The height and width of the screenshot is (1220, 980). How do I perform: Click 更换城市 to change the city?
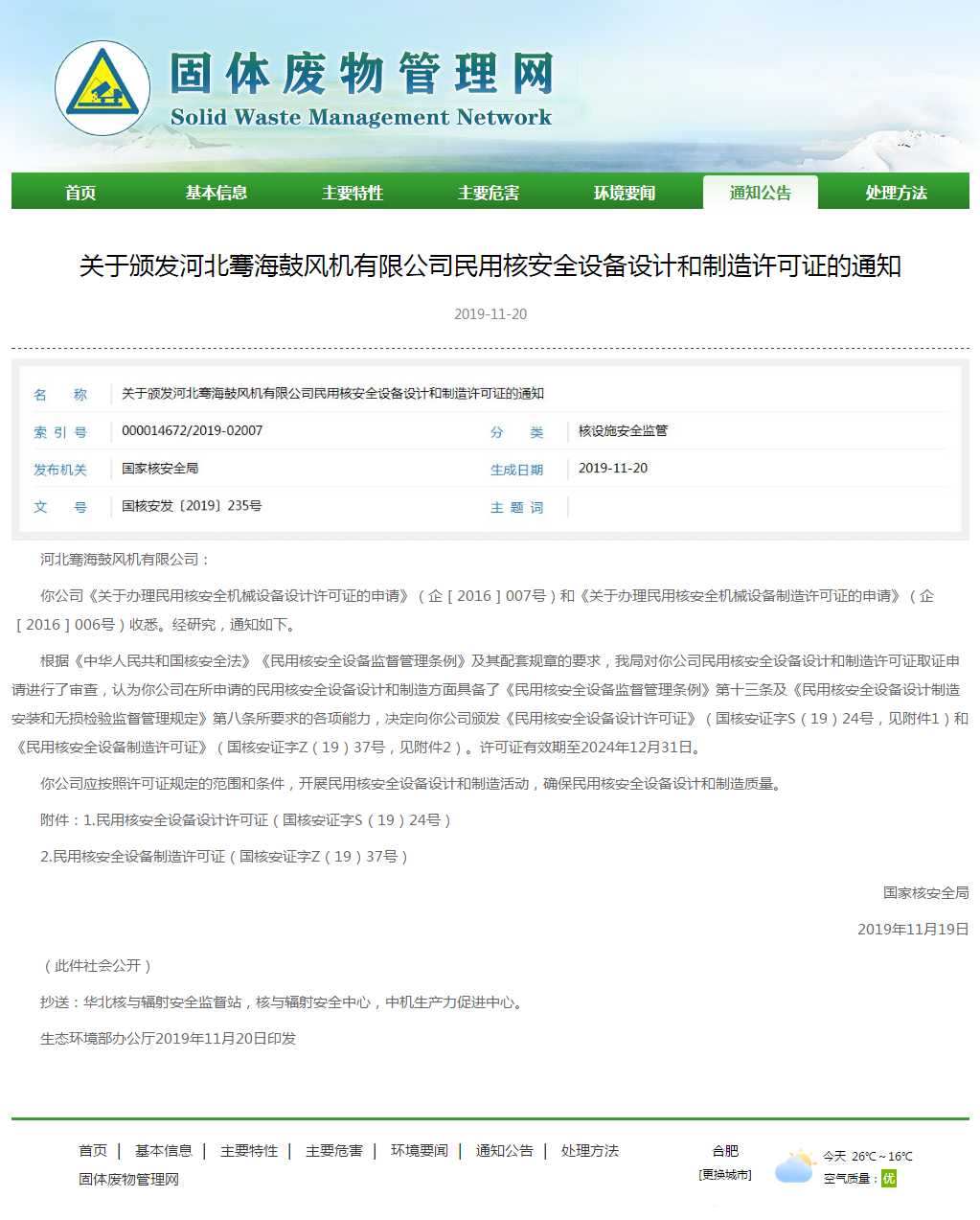point(725,1174)
